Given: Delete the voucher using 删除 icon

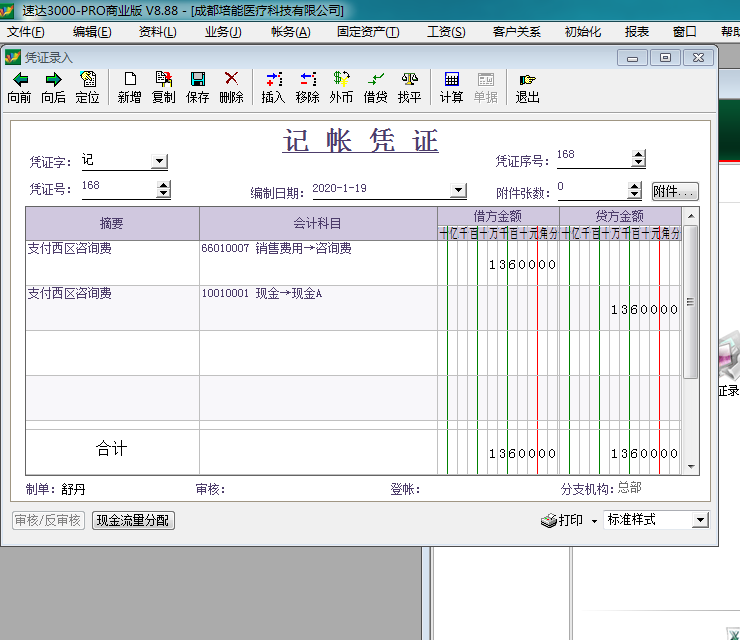Looking at the screenshot, I should click(x=231, y=80).
